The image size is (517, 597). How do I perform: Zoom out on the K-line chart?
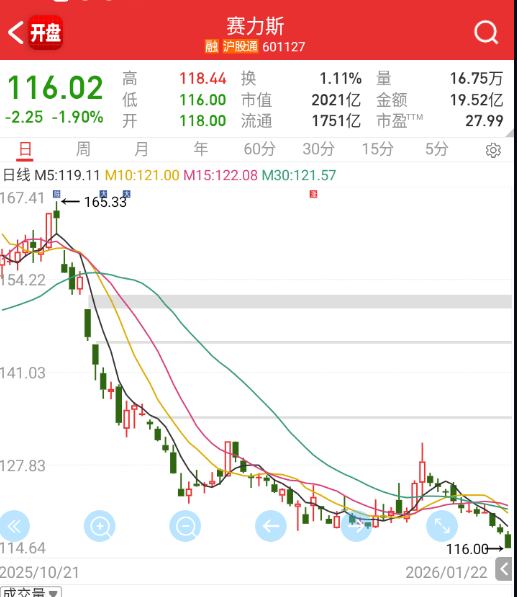[x=185, y=526]
